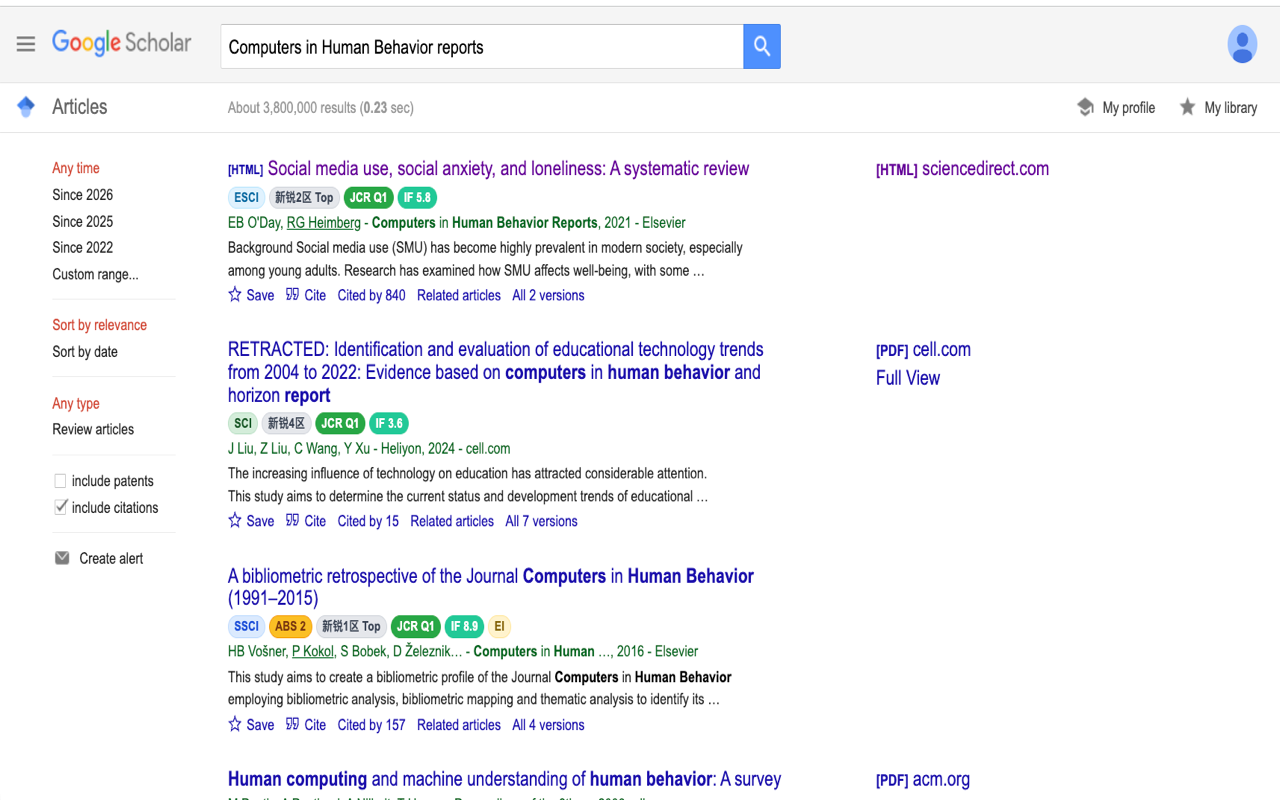Open Related articles for Social media use result

tap(459, 295)
